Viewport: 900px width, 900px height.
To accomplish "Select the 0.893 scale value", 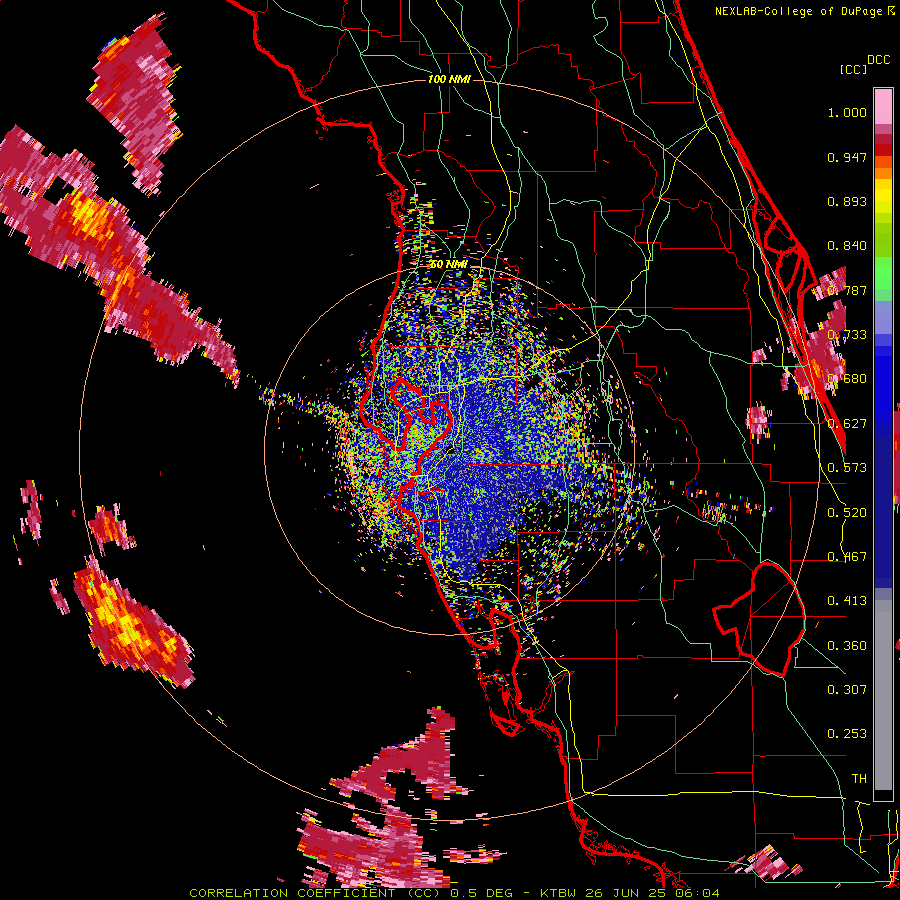I will (x=847, y=201).
